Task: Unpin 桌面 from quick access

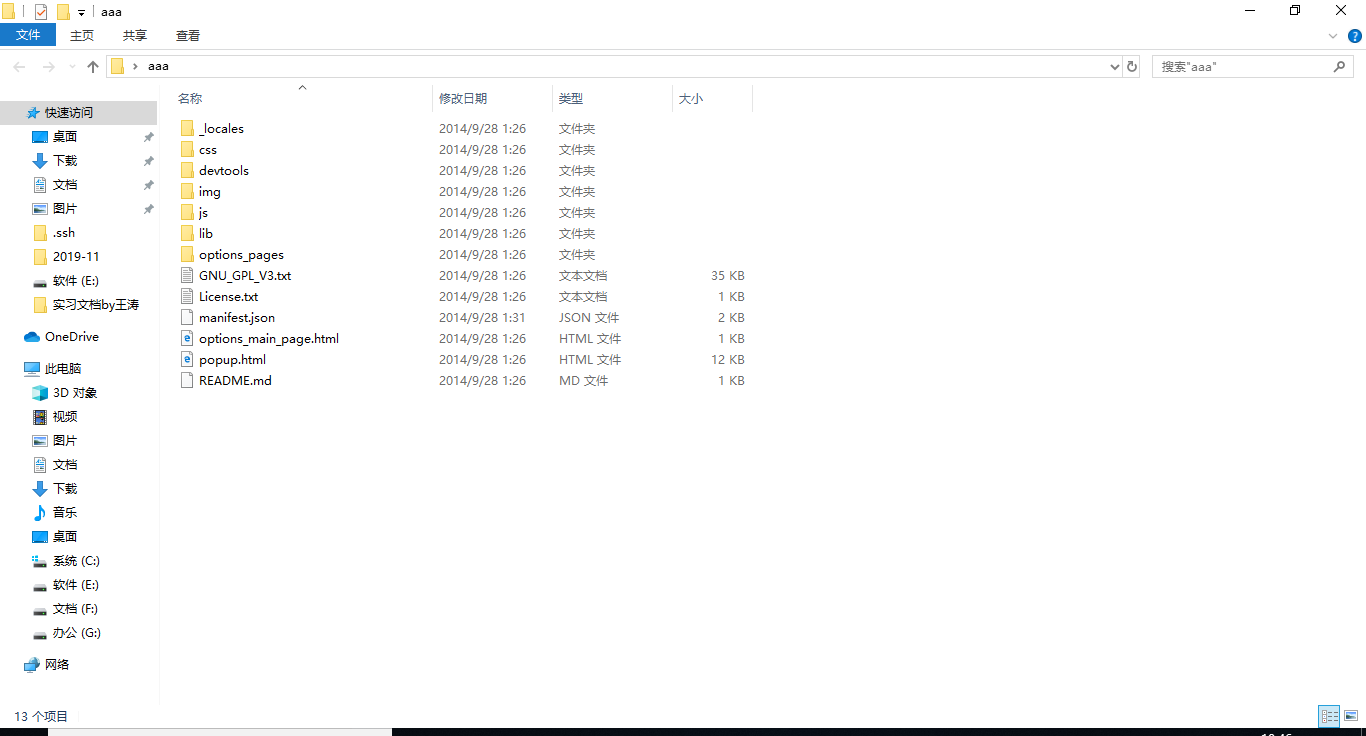Action: [x=148, y=136]
